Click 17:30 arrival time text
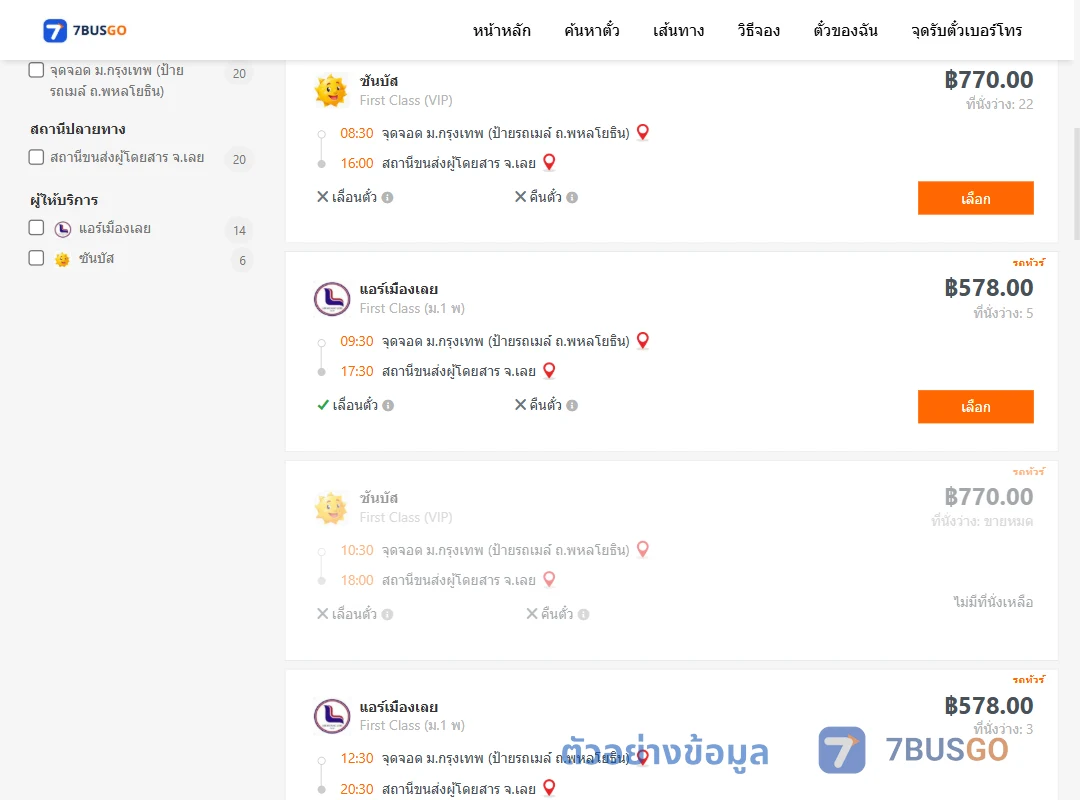Viewport: 1080px width, 800px height. coord(357,371)
